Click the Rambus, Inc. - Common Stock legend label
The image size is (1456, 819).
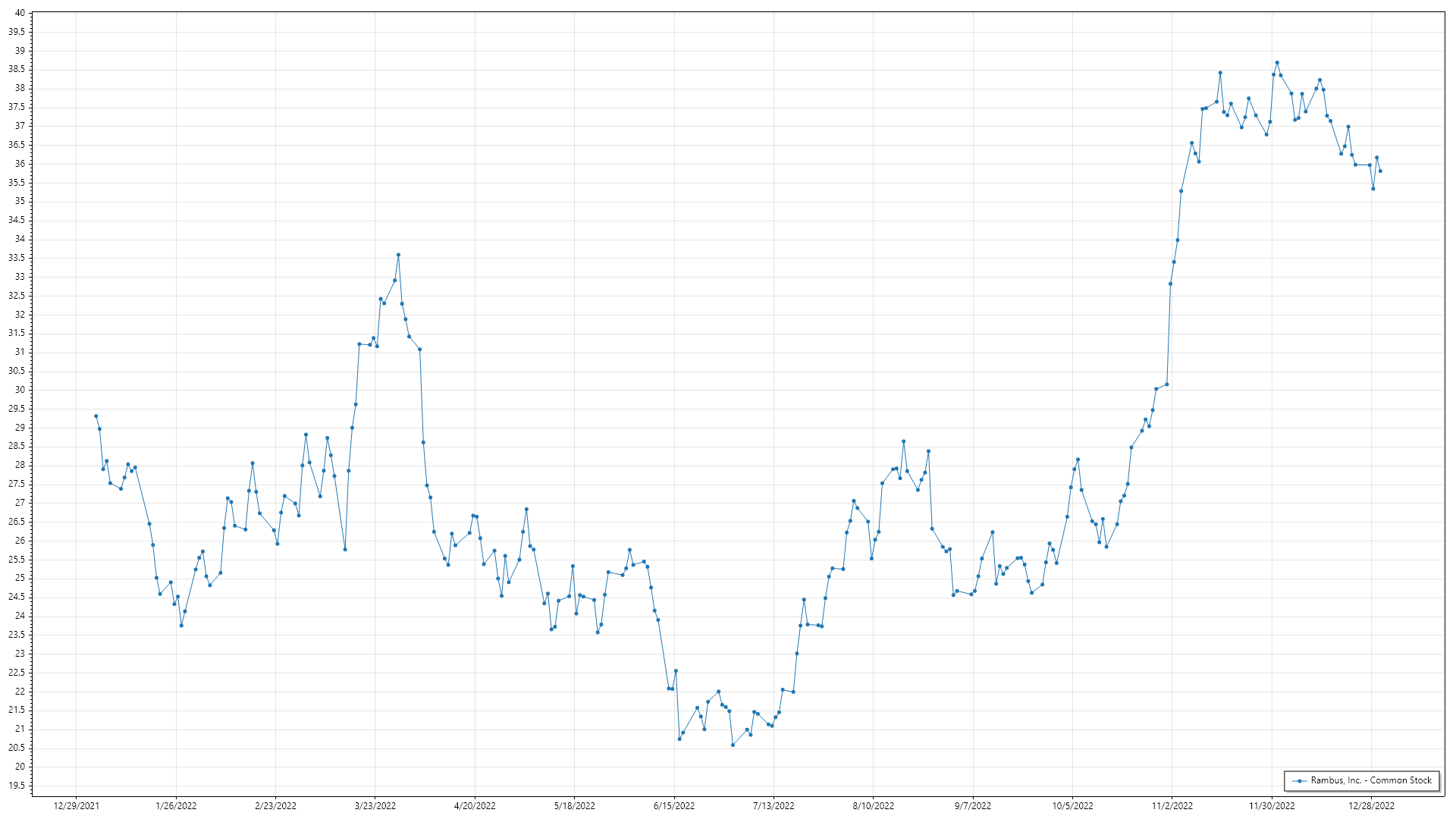pos(1371,780)
